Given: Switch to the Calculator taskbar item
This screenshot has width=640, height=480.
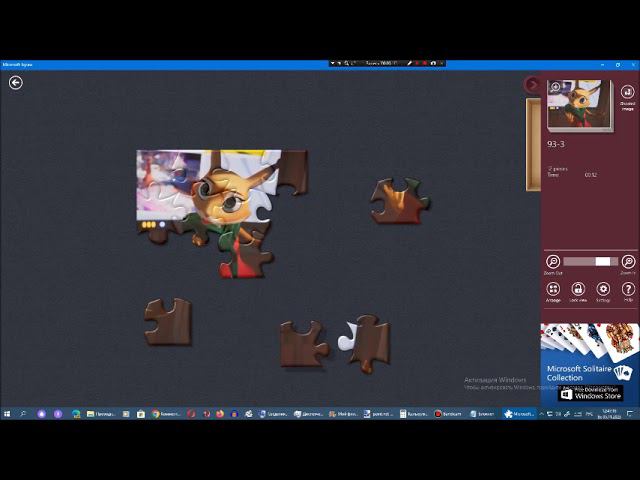Looking at the screenshot, I should tap(413, 414).
